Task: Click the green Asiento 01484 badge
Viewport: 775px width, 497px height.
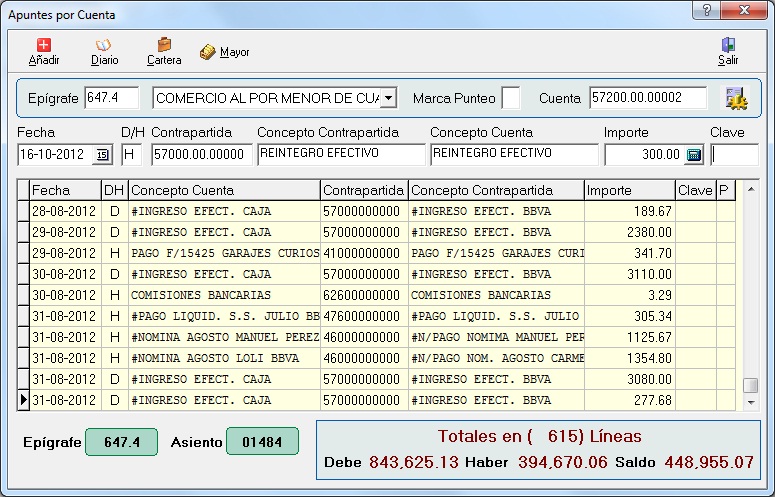Action: 262,442
